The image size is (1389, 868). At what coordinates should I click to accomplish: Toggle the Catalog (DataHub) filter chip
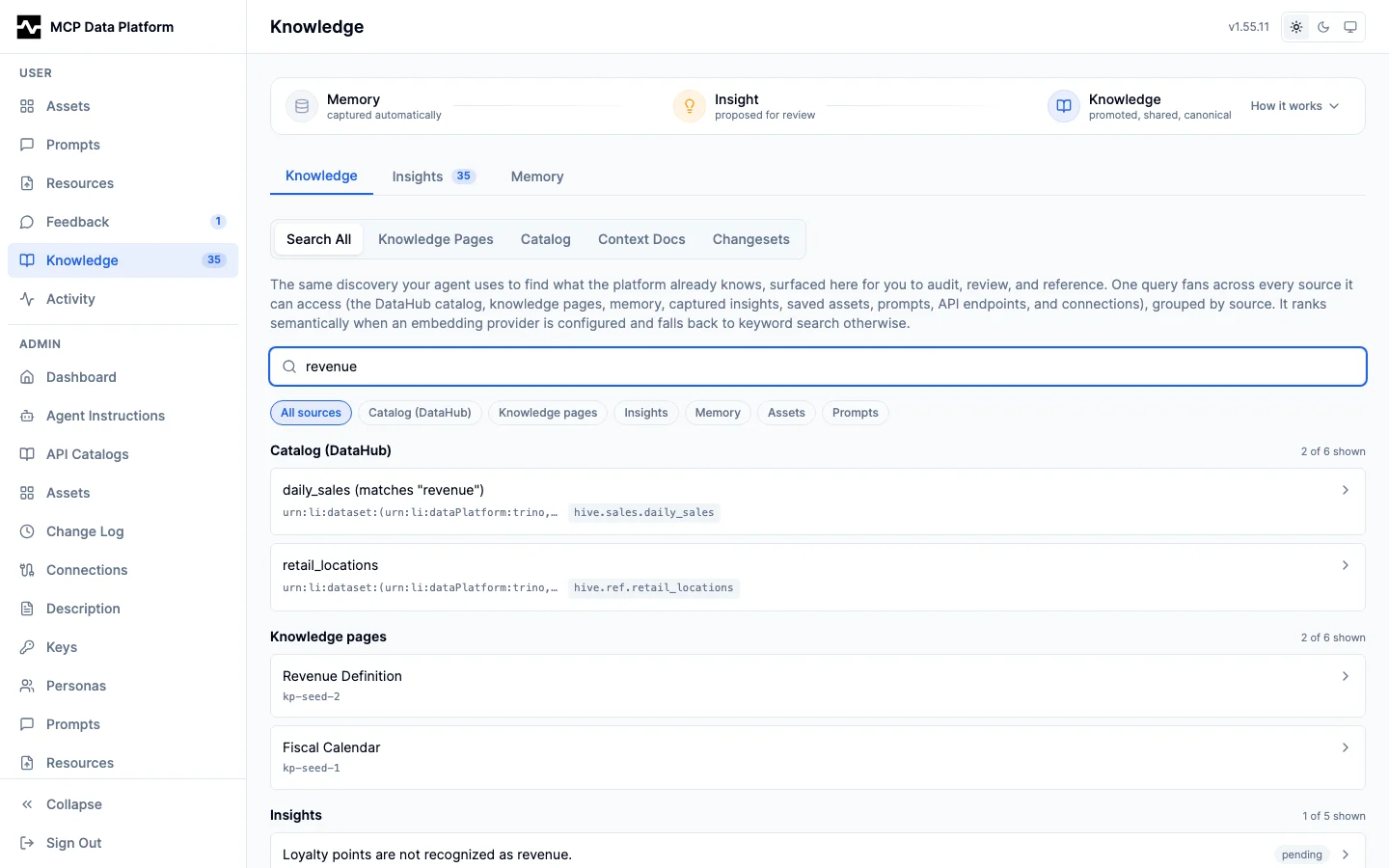coord(420,413)
